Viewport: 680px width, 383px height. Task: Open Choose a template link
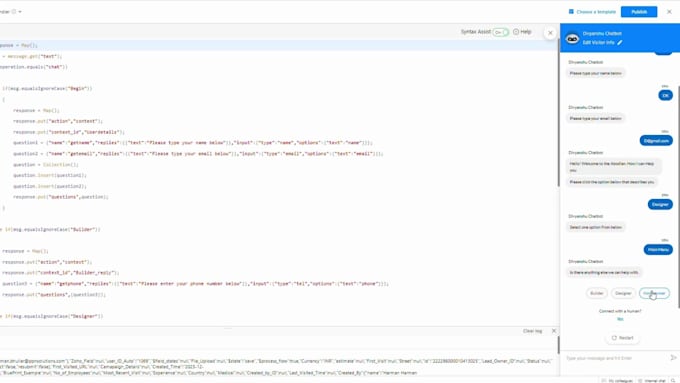coord(596,12)
